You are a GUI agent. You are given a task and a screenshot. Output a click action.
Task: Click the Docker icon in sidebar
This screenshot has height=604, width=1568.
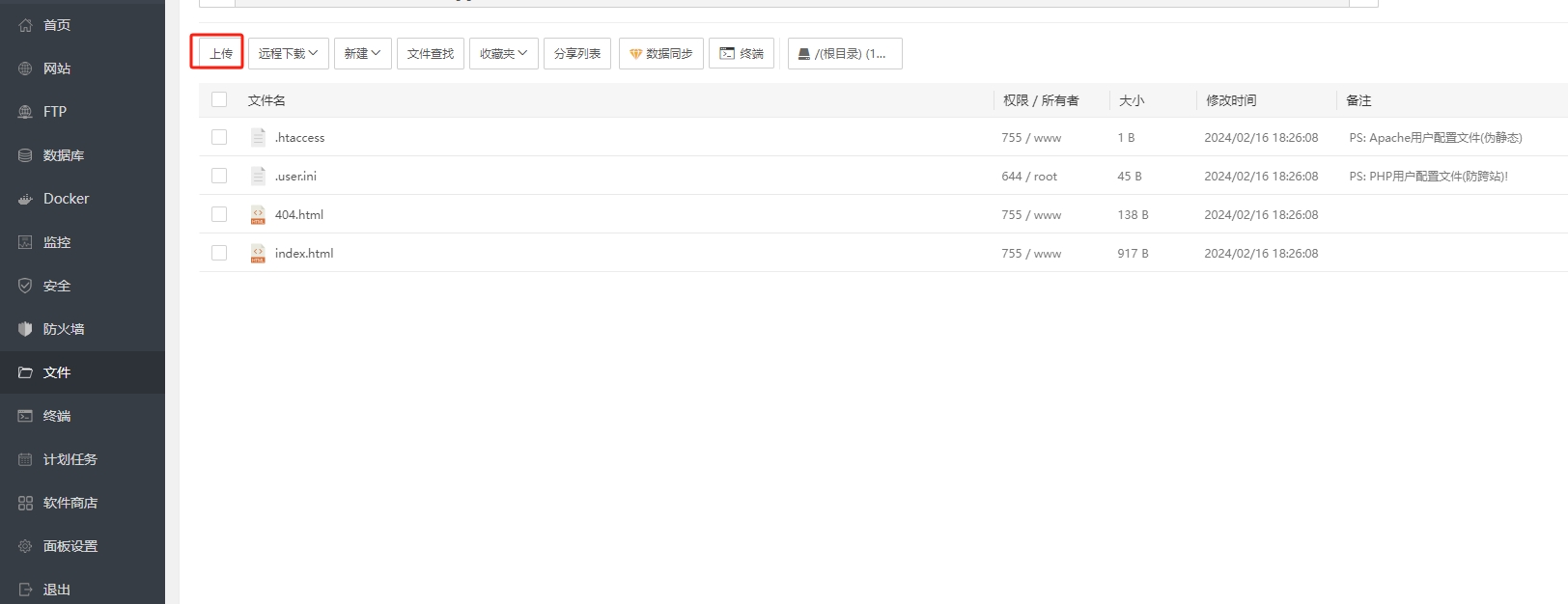click(x=25, y=199)
